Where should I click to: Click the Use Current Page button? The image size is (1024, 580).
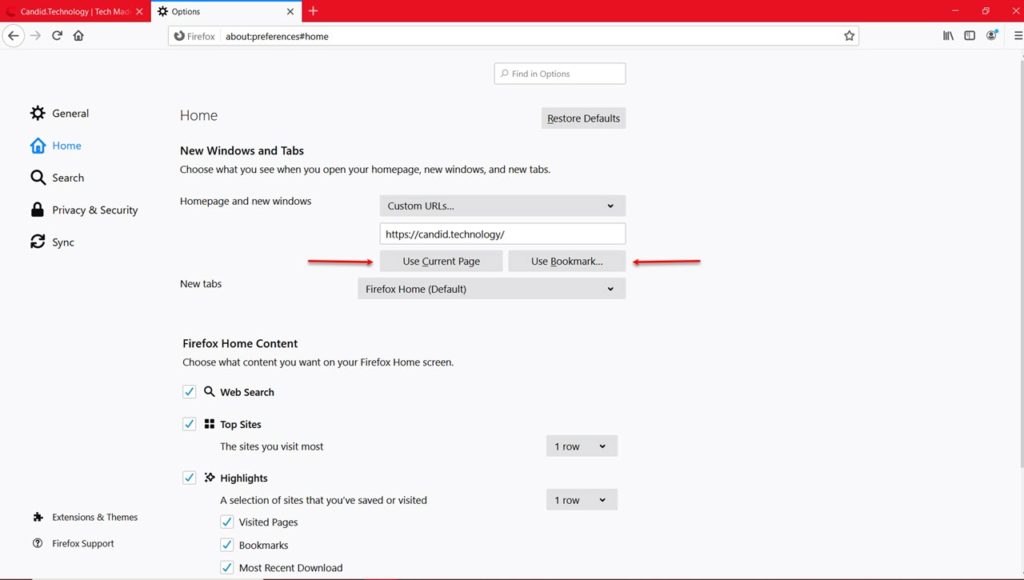[x=441, y=261]
